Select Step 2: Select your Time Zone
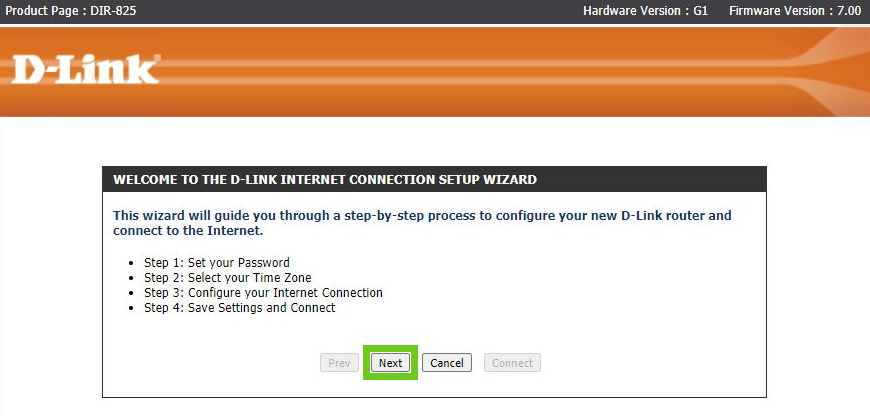 [227, 278]
